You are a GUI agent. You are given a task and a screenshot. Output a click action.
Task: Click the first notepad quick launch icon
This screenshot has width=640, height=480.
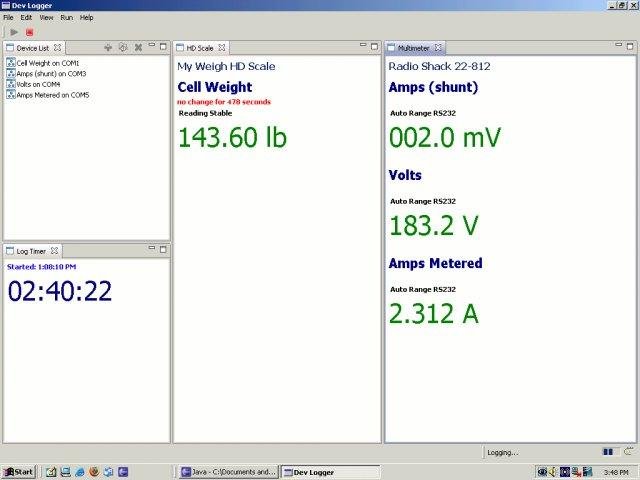tap(51, 472)
